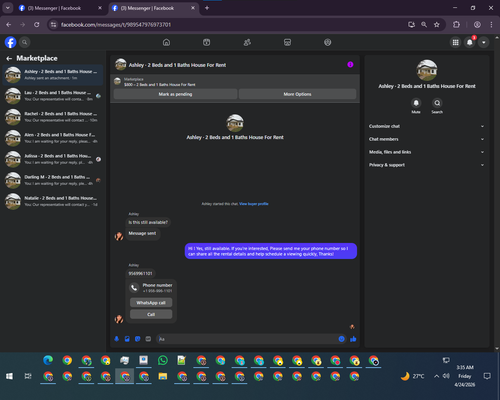
Task: Open Ashley conversation in chat list
Action: 53,75
